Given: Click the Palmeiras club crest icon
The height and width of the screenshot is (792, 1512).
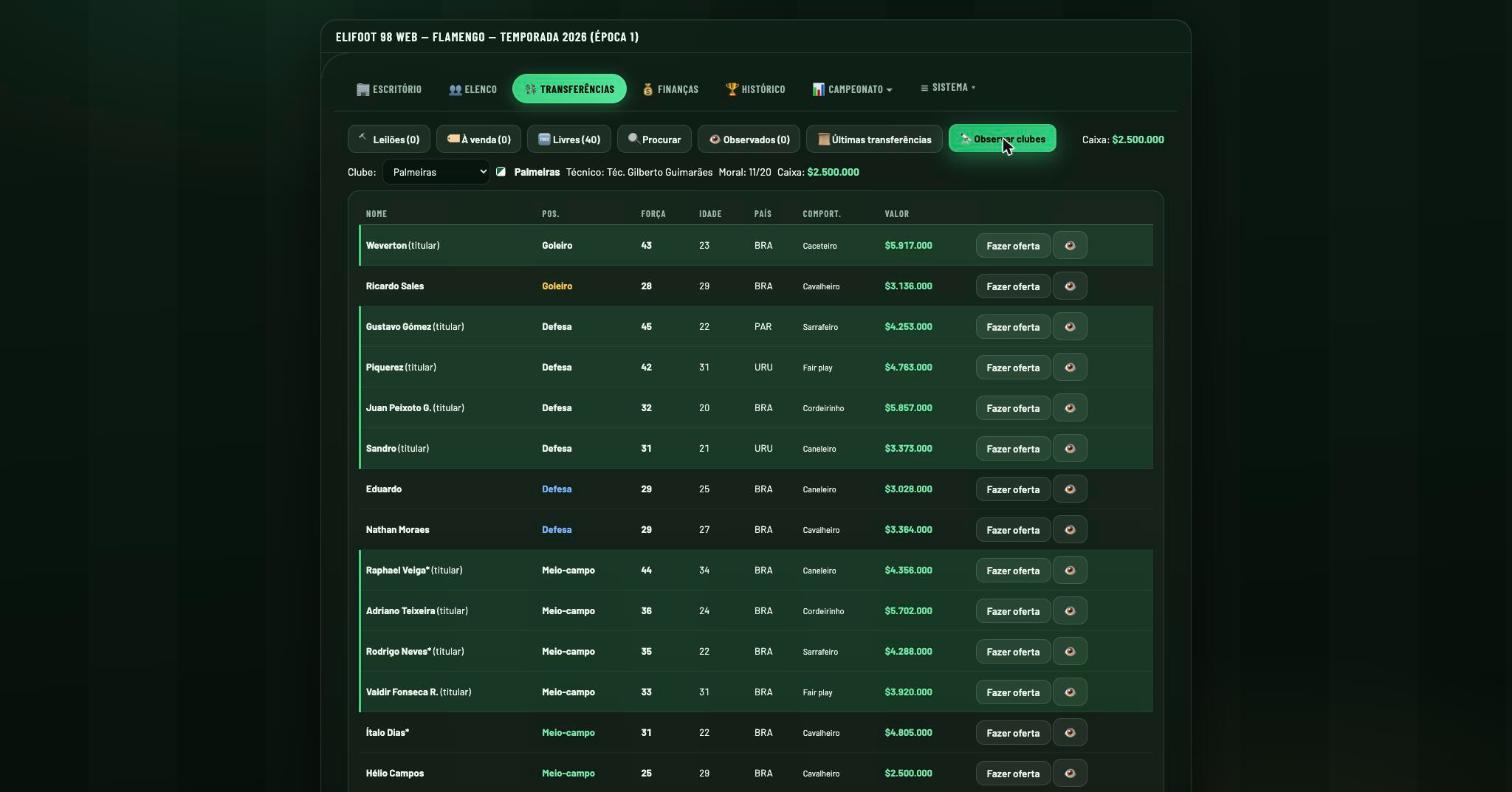Looking at the screenshot, I should 501,172.
